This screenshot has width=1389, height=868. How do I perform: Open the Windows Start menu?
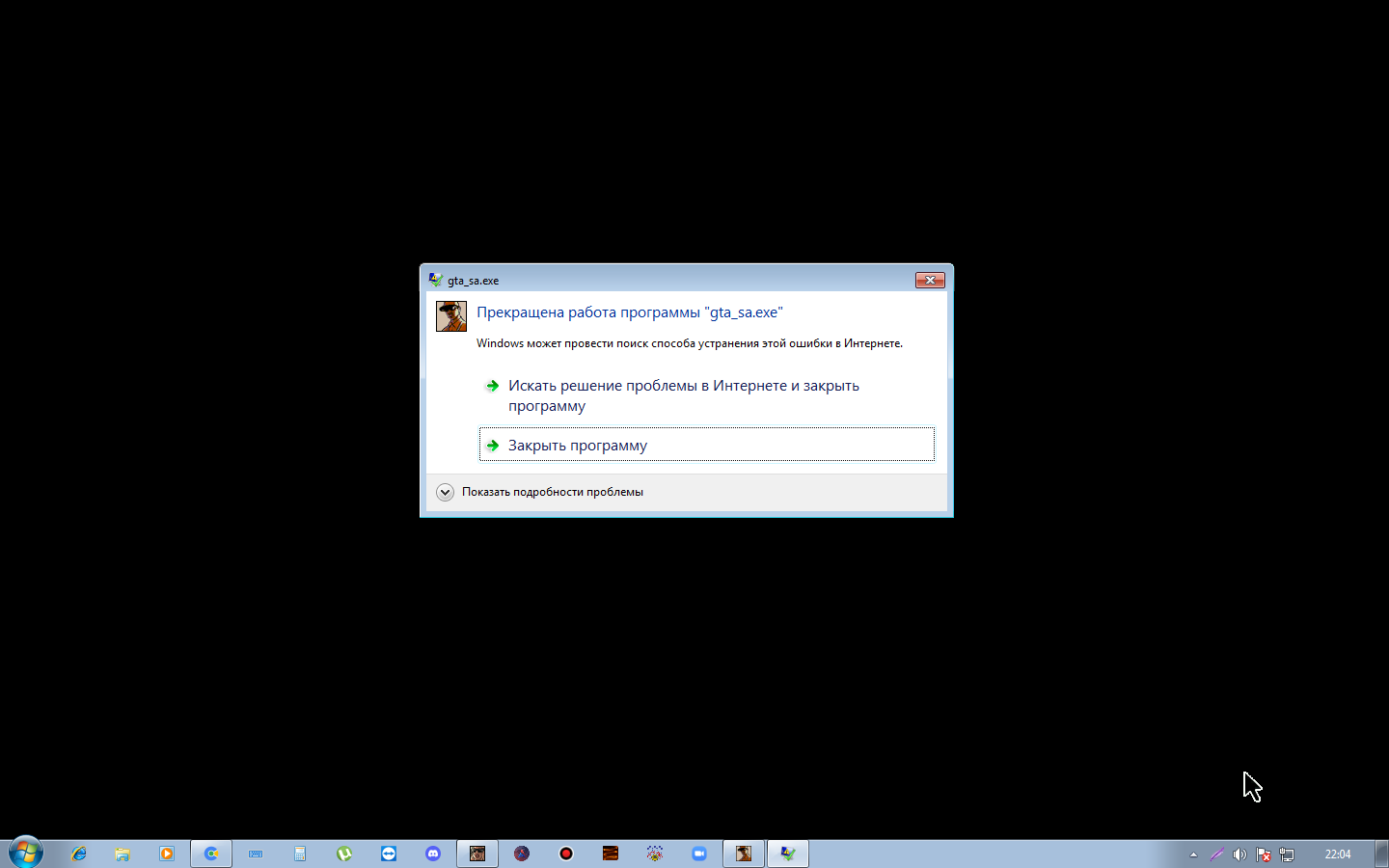[26, 853]
